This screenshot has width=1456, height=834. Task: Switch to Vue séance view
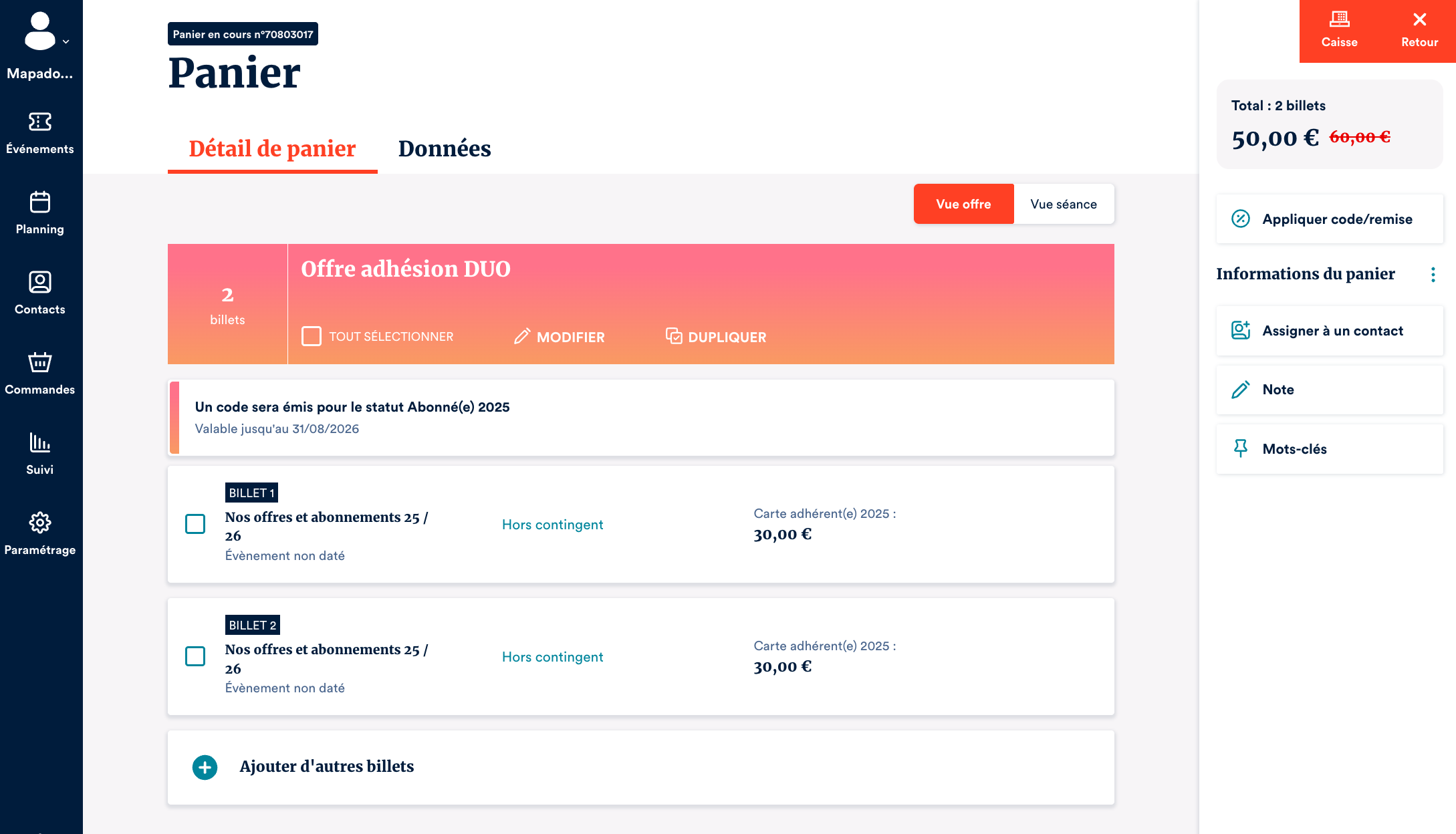(1063, 204)
